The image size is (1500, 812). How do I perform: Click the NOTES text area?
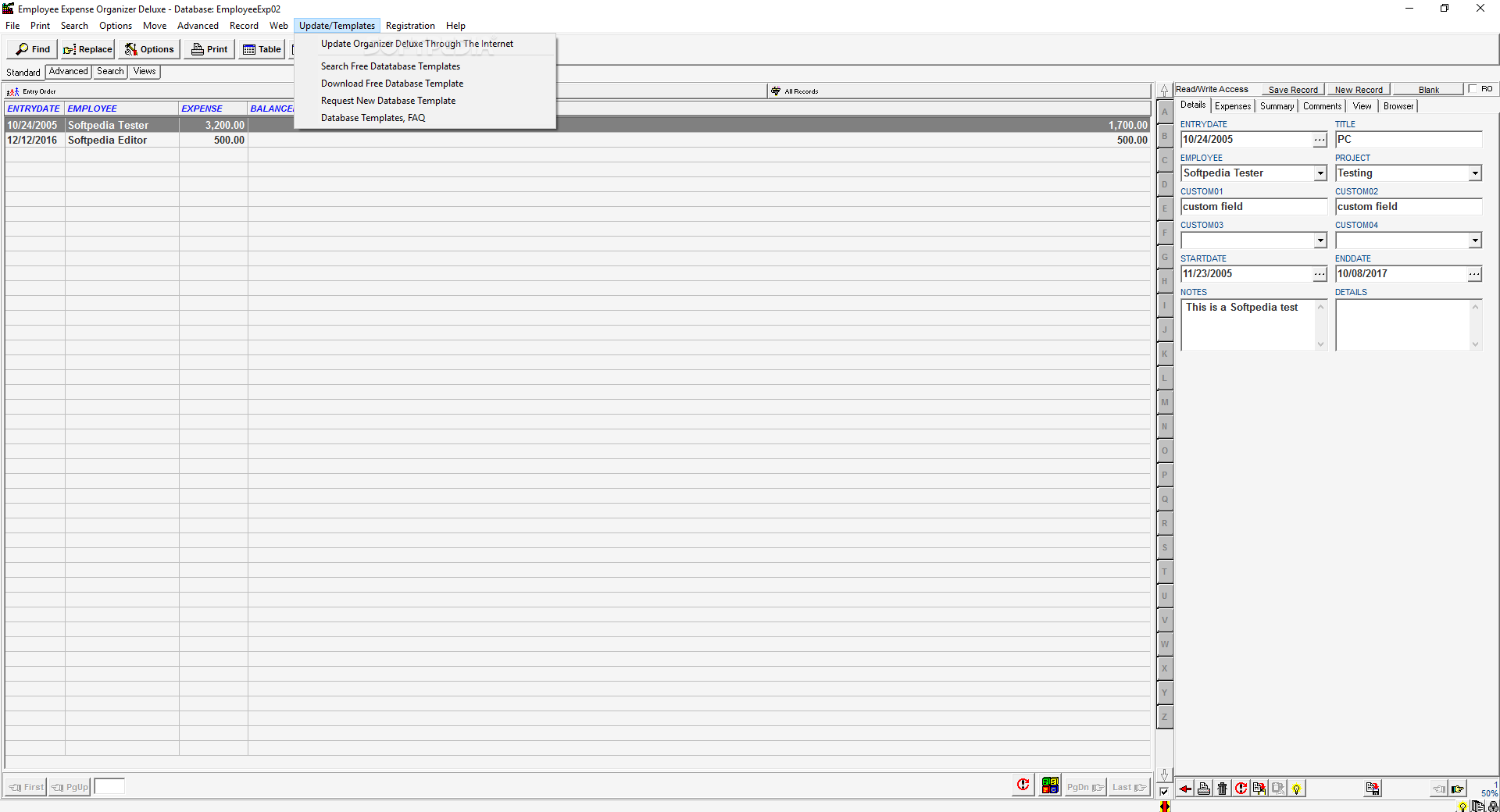[x=1248, y=325]
